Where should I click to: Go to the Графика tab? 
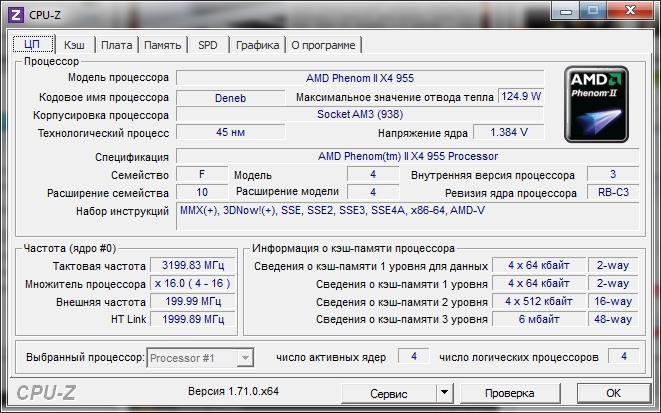pyautogui.click(x=257, y=44)
